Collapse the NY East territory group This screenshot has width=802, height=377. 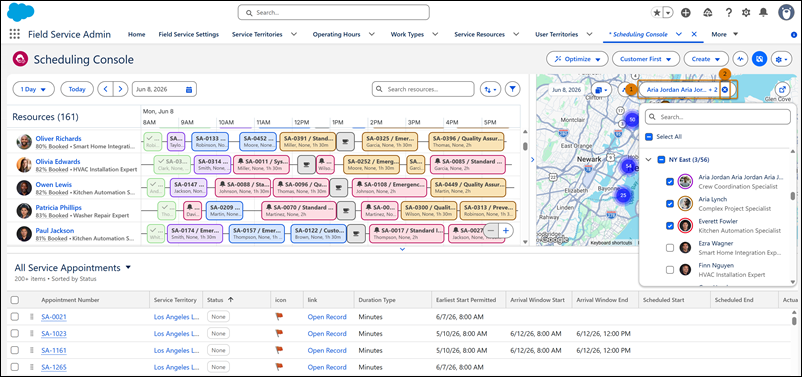click(649, 160)
